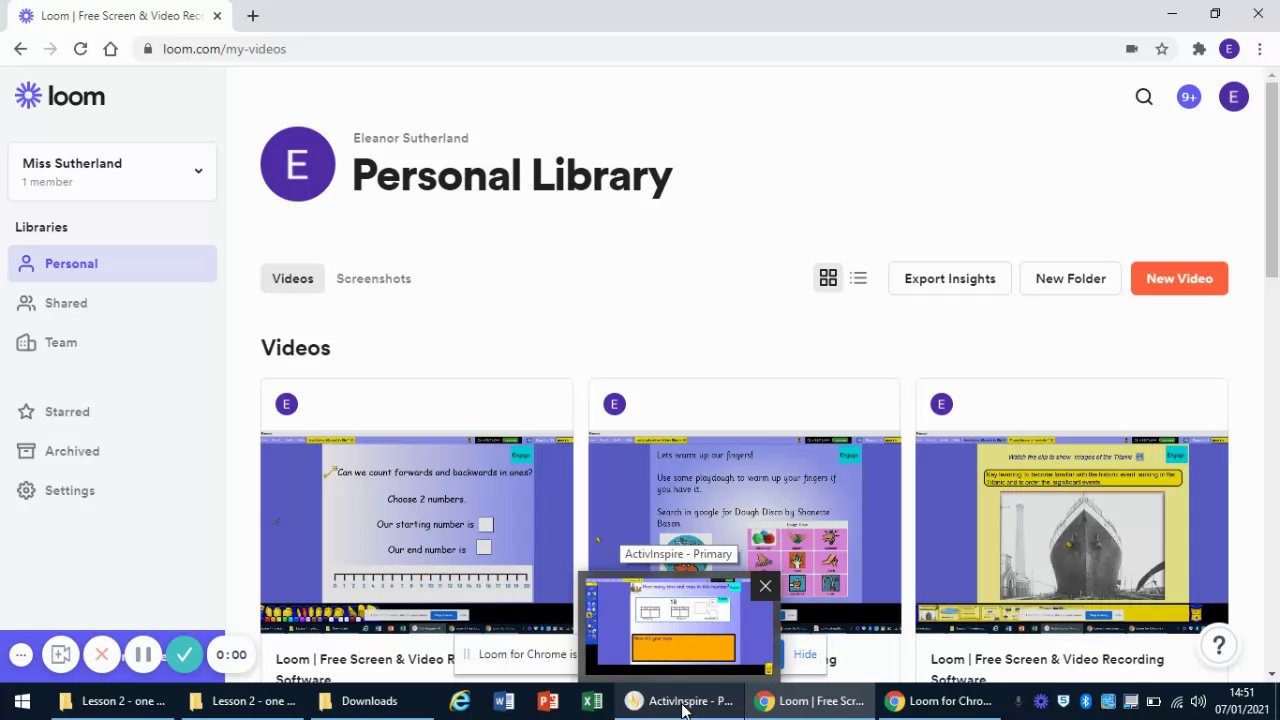The width and height of the screenshot is (1280, 720).
Task: Open Chrome extensions puzzle icon
Action: [1199, 48]
